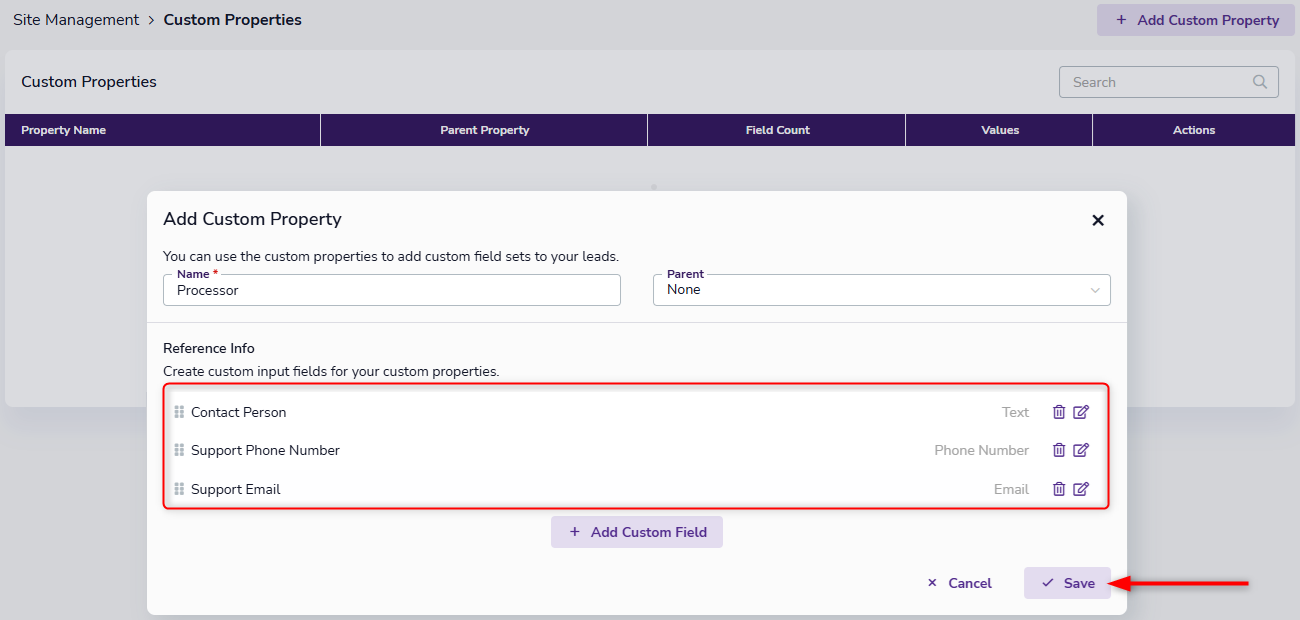Select the Support Email label

[235, 489]
